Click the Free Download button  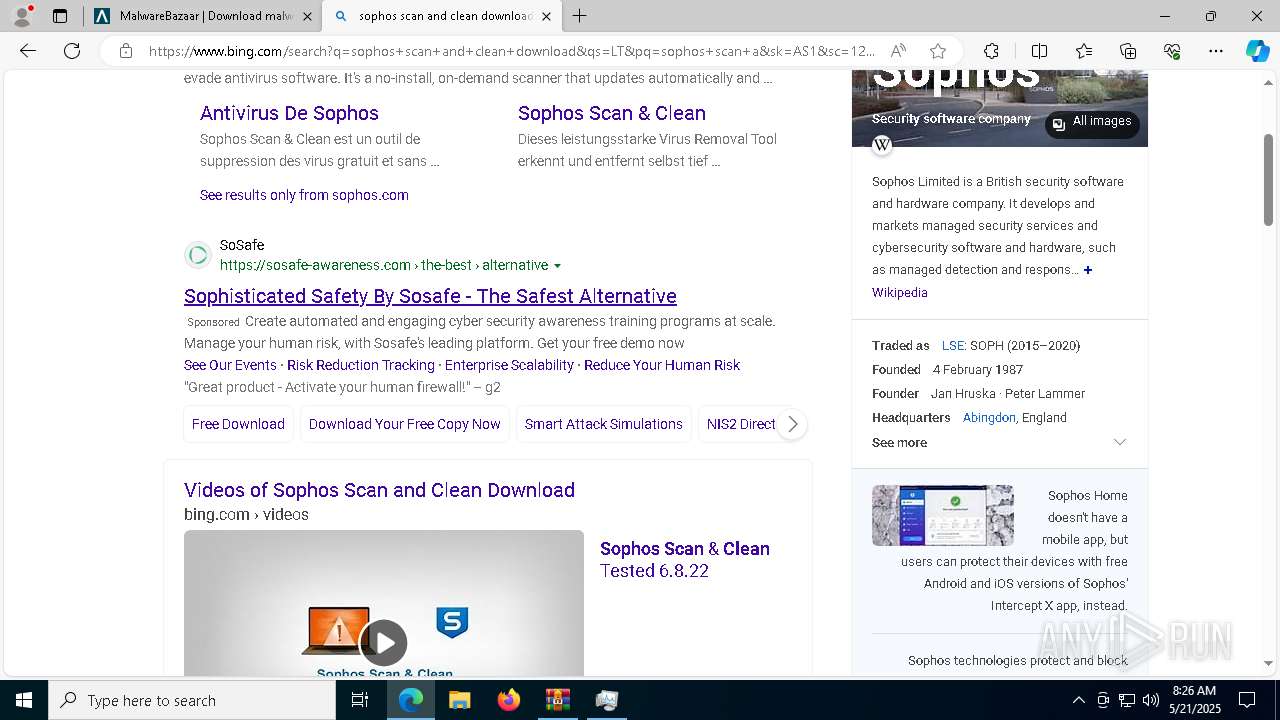point(238,424)
